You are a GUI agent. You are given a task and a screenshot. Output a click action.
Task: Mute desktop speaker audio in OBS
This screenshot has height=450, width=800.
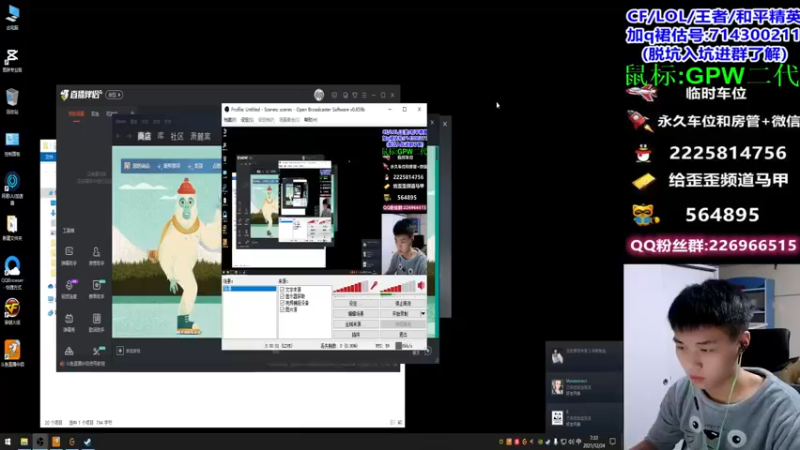click(x=421, y=286)
